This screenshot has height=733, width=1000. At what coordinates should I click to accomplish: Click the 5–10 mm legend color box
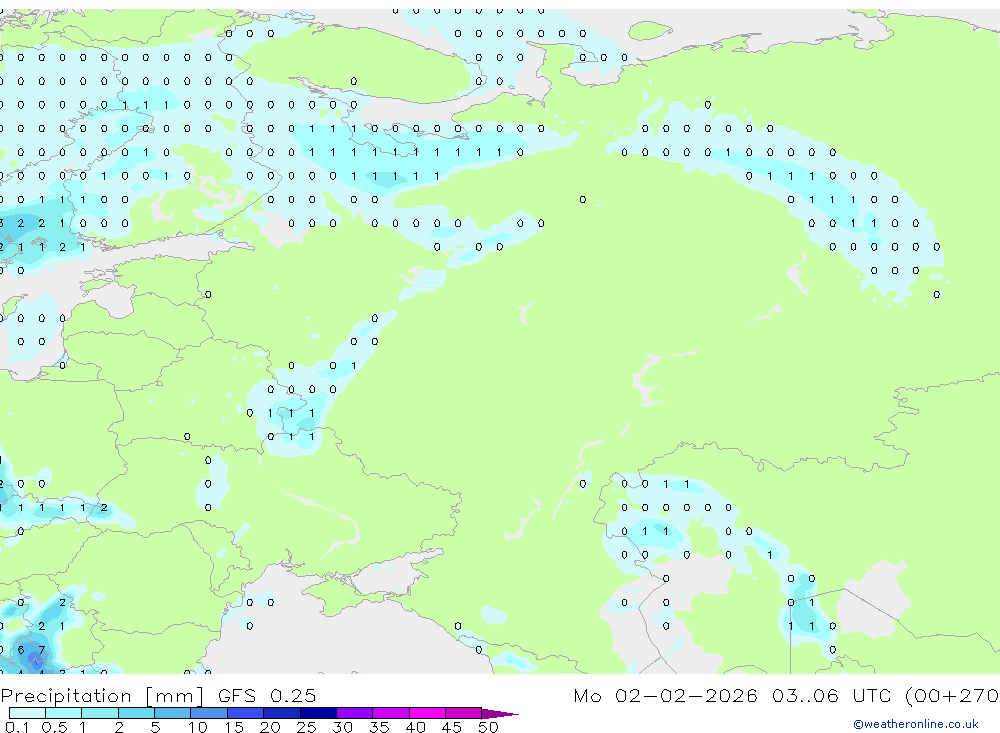(173, 713)
